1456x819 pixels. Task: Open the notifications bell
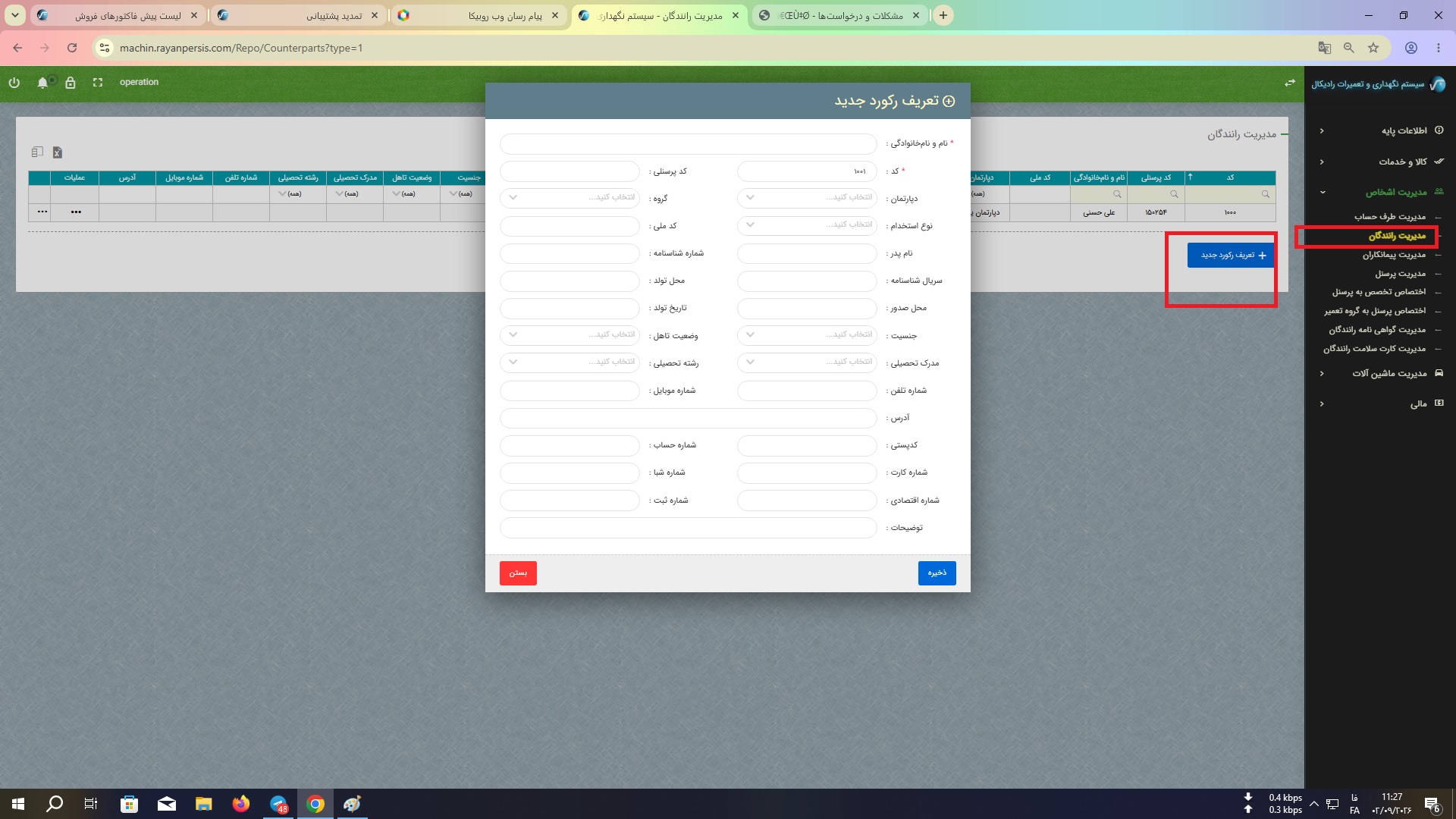tap(42, 83)
